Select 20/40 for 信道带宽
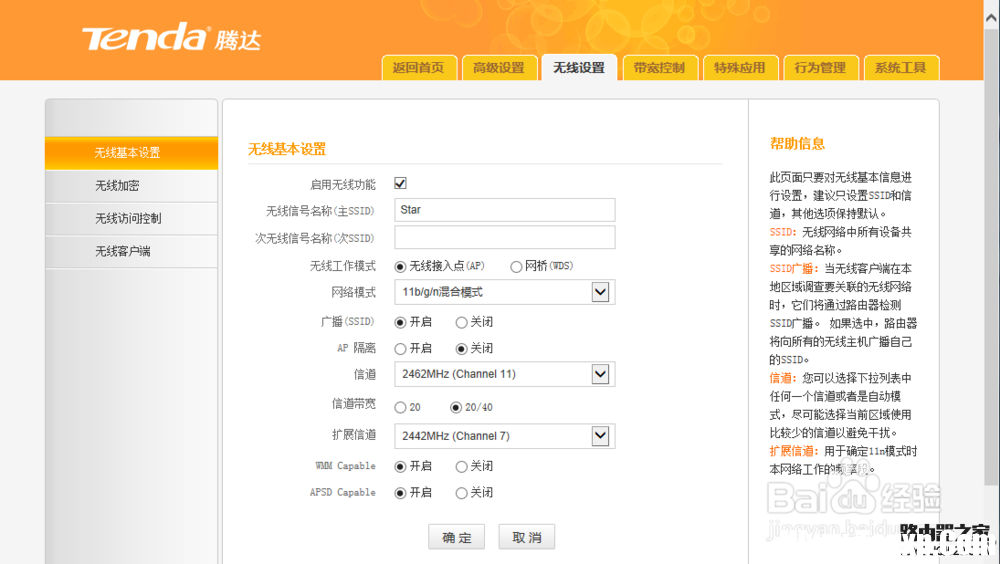The image size is (1000, 564). [456, 408]
